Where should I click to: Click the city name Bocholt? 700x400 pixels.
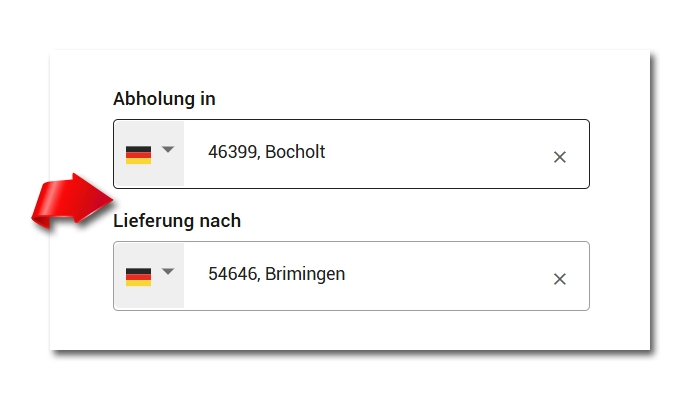pos(295,153)
